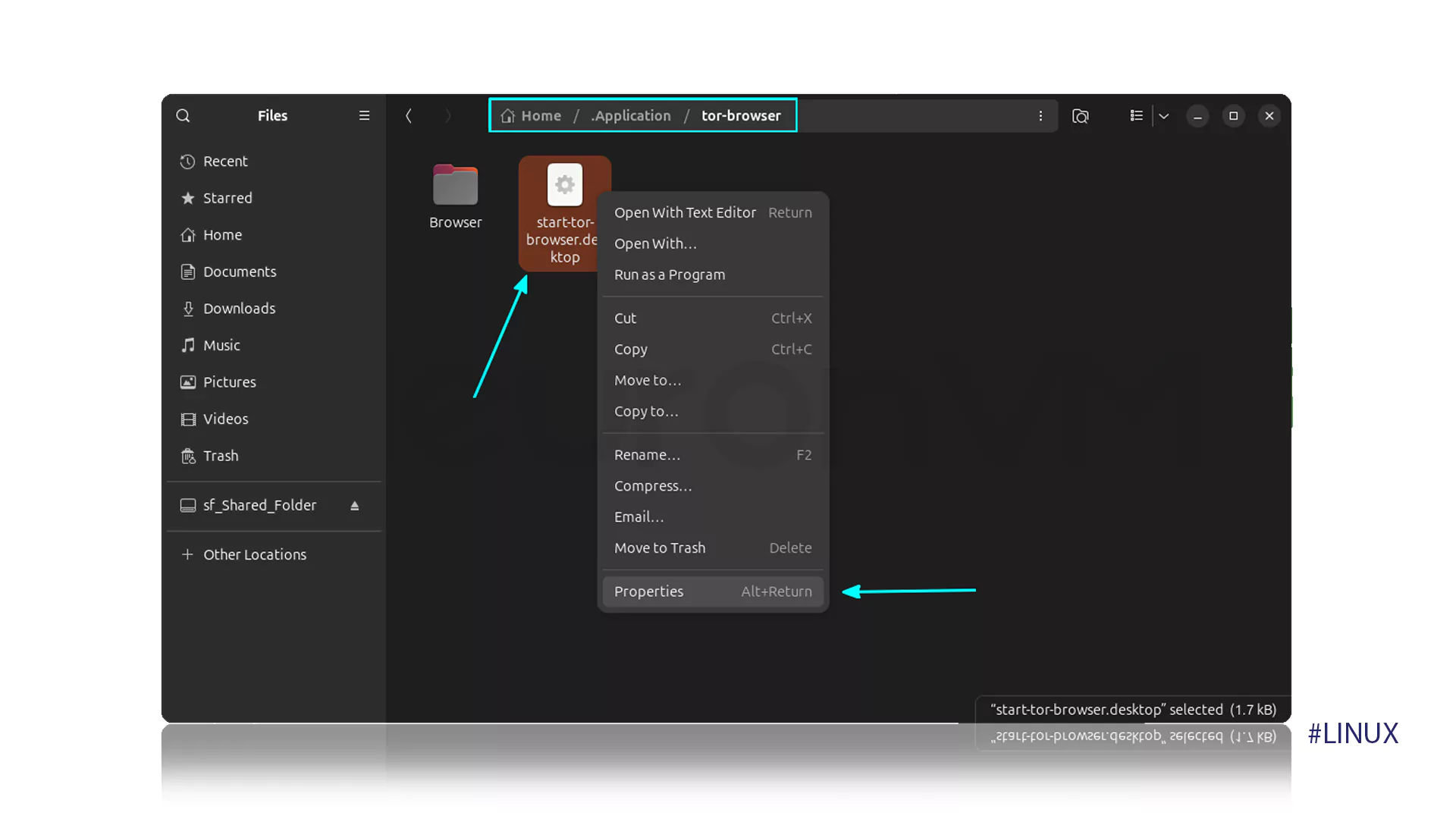Expand the view options dropdown arrow
Viewport: 1456px width, 819px height.
tap(1164, 116)
